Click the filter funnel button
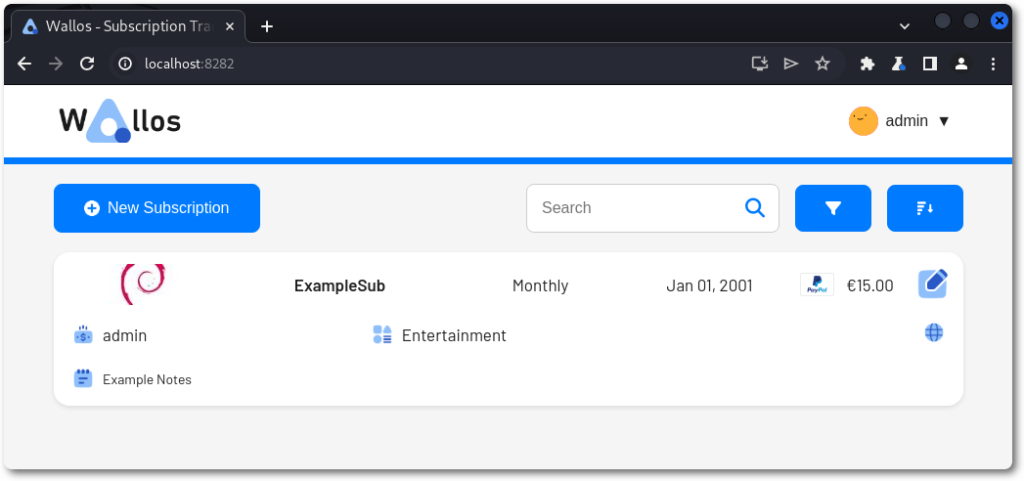This screenshot has height=481, width=1024. point(833,208)
